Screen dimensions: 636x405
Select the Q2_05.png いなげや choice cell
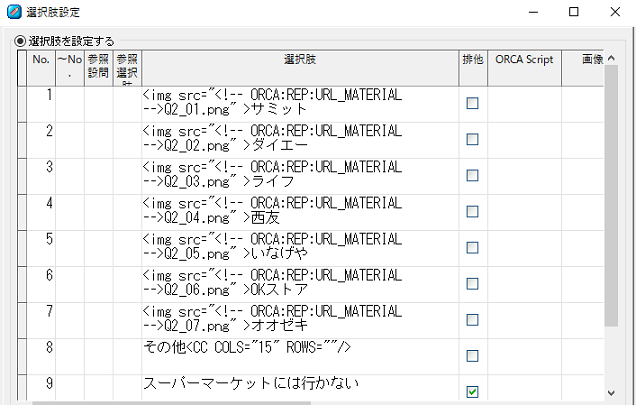pyautogui.click(x=300, y=249)
